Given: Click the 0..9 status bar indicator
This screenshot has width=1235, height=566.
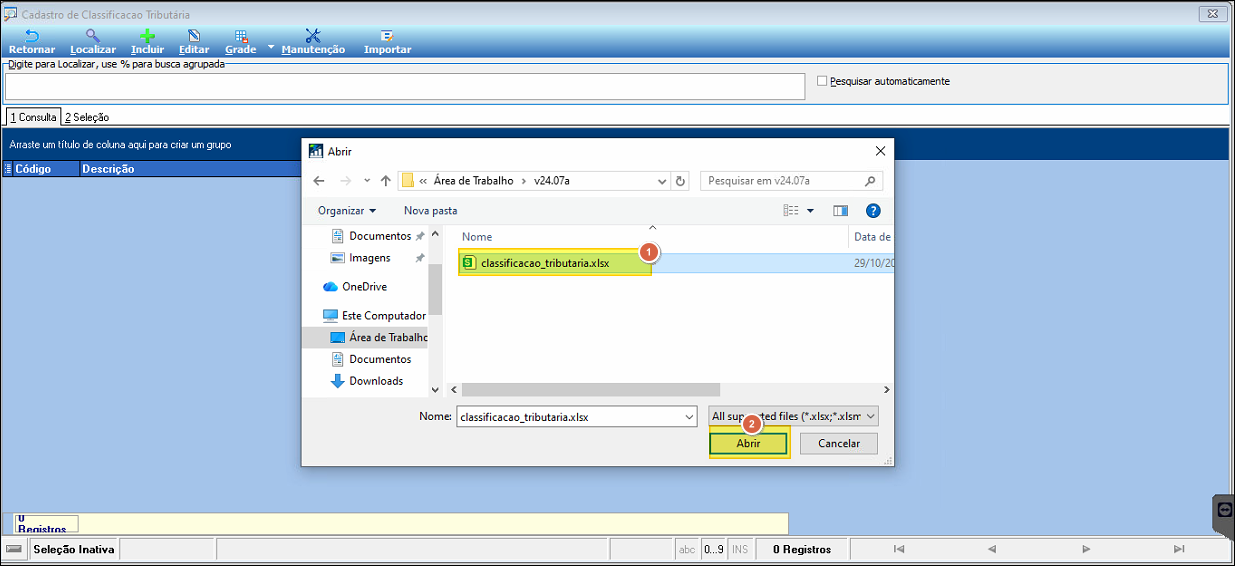Looking at the screenshot, I should 714,549.
